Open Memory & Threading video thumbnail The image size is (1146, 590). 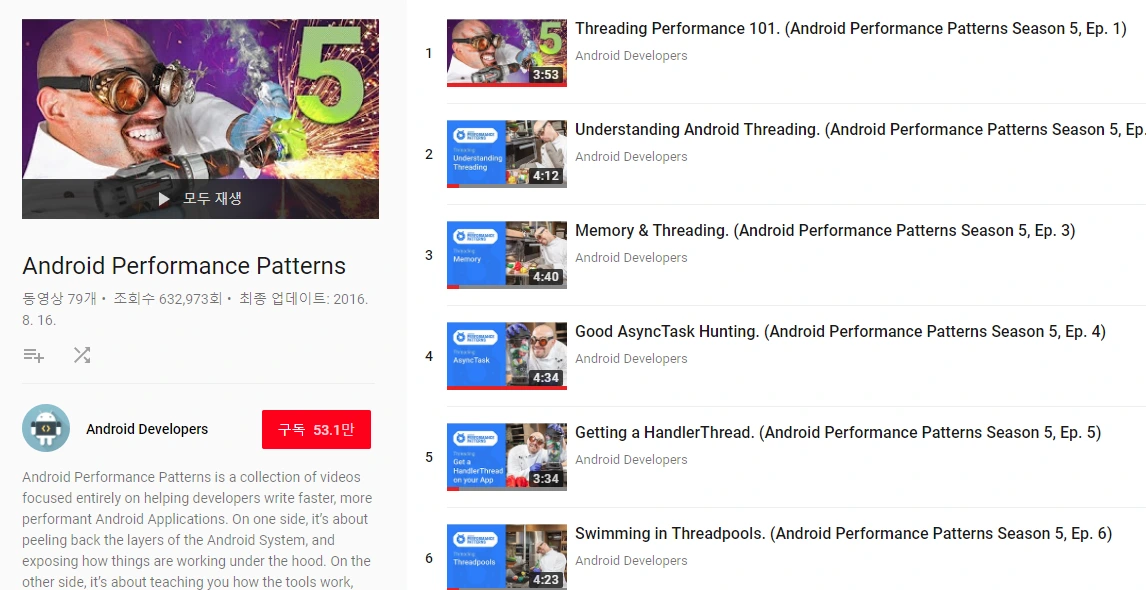[506, 254]
